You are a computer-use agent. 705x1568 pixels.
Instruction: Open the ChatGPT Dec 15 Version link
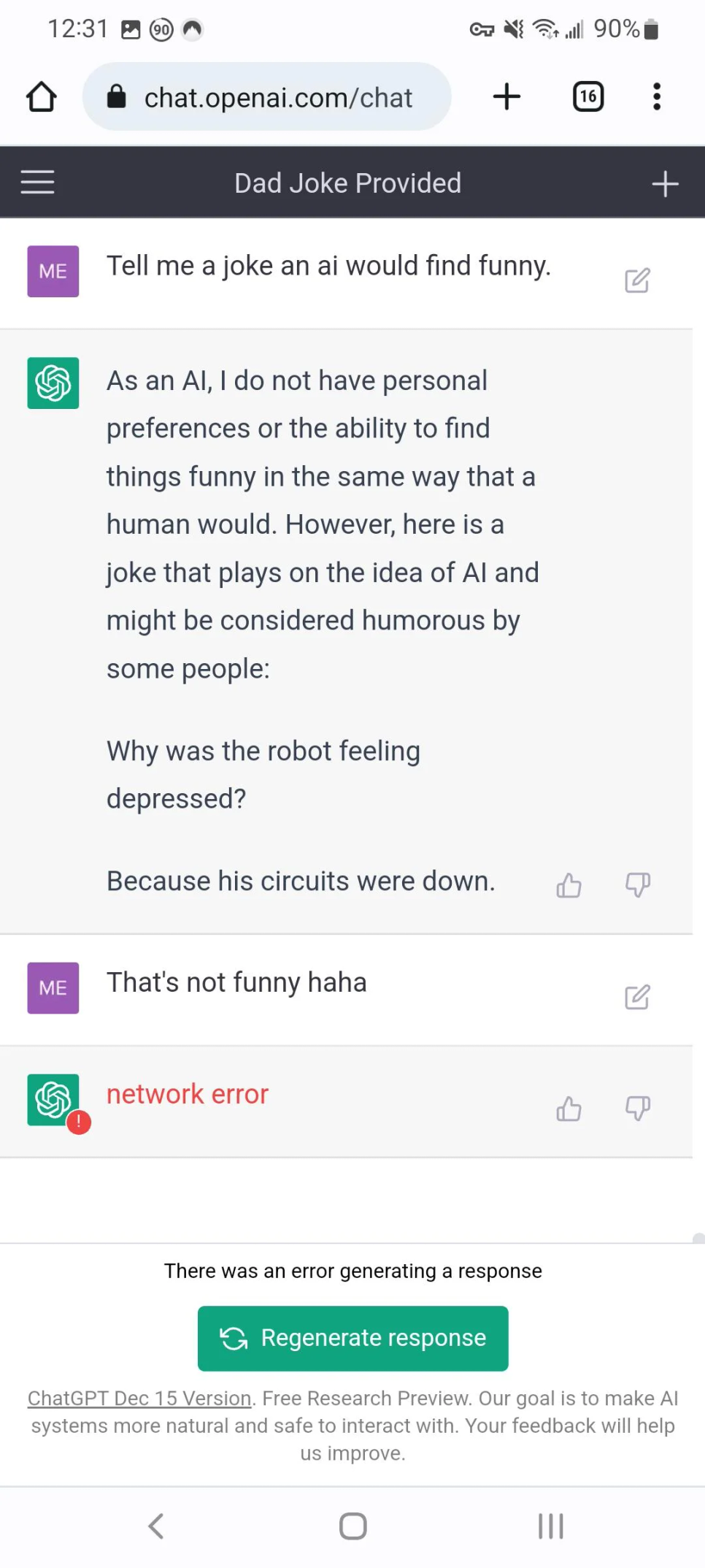pyautogui.click(x=139, y=1398)
